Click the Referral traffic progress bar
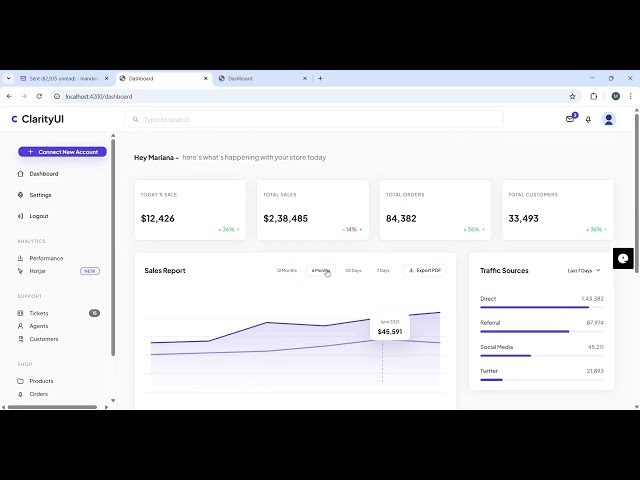This screenshot has height=480, width=640. pos(542,331)
